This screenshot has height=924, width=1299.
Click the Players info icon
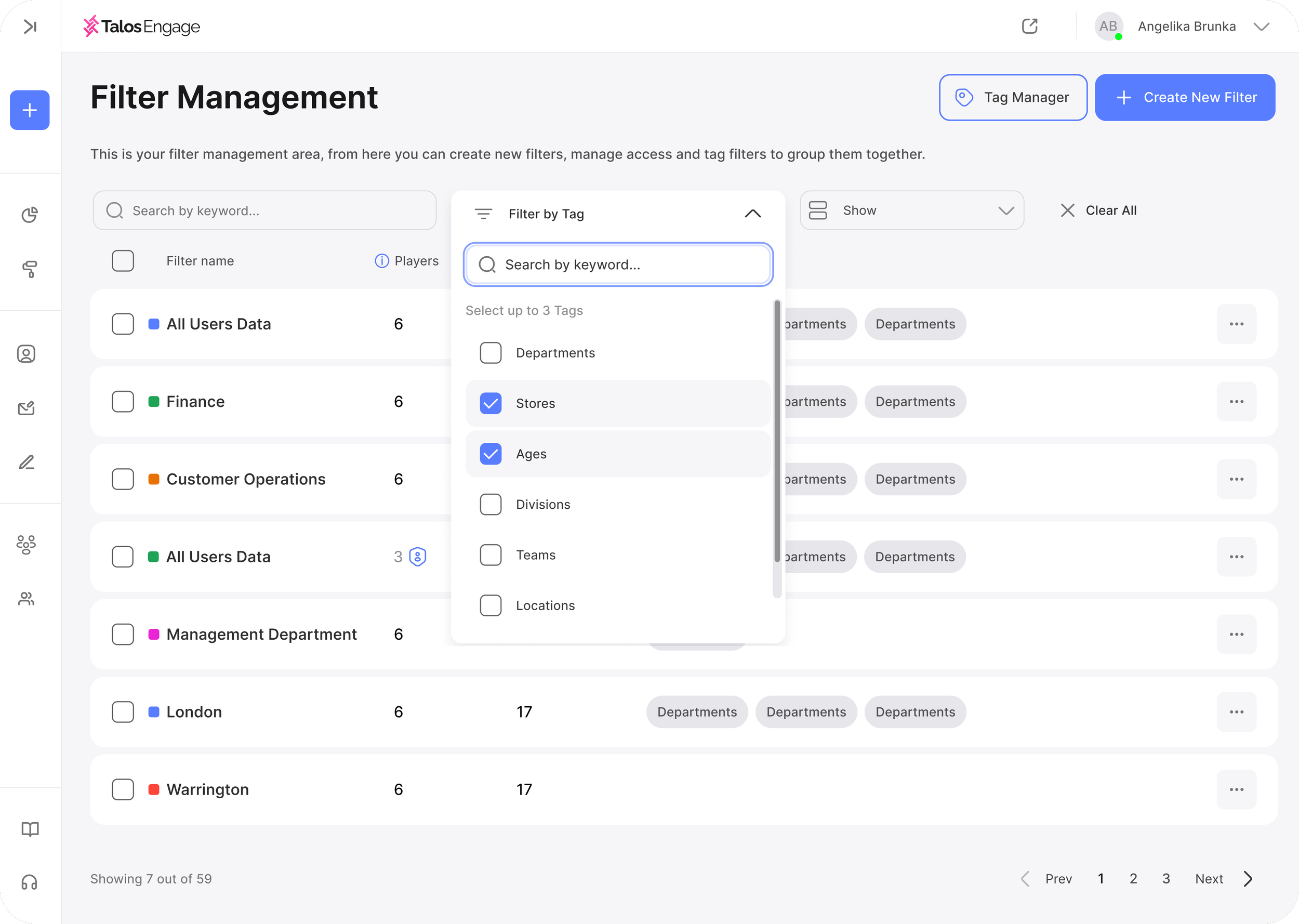[381, 260]
